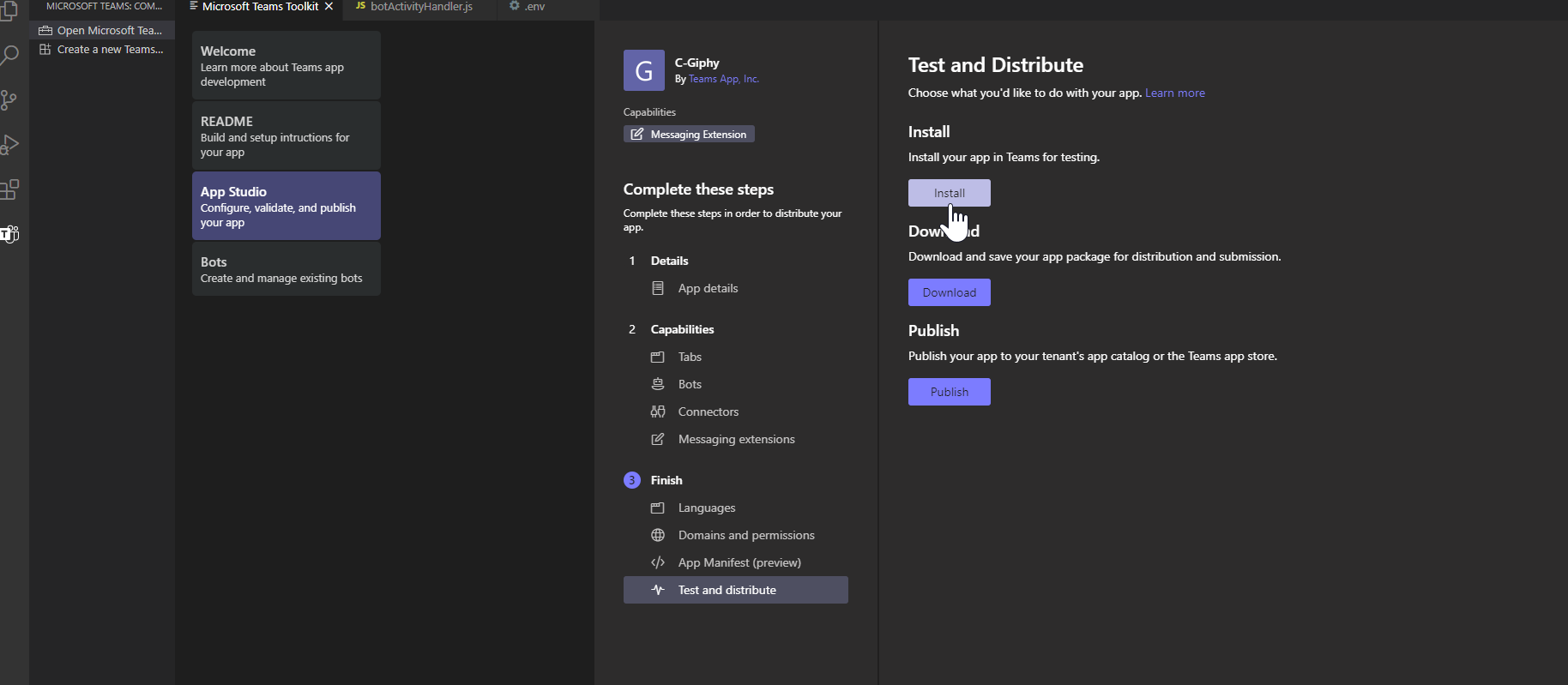1568x685 pixels.
Task: Open Messaging extensions step
Action: 736,439
